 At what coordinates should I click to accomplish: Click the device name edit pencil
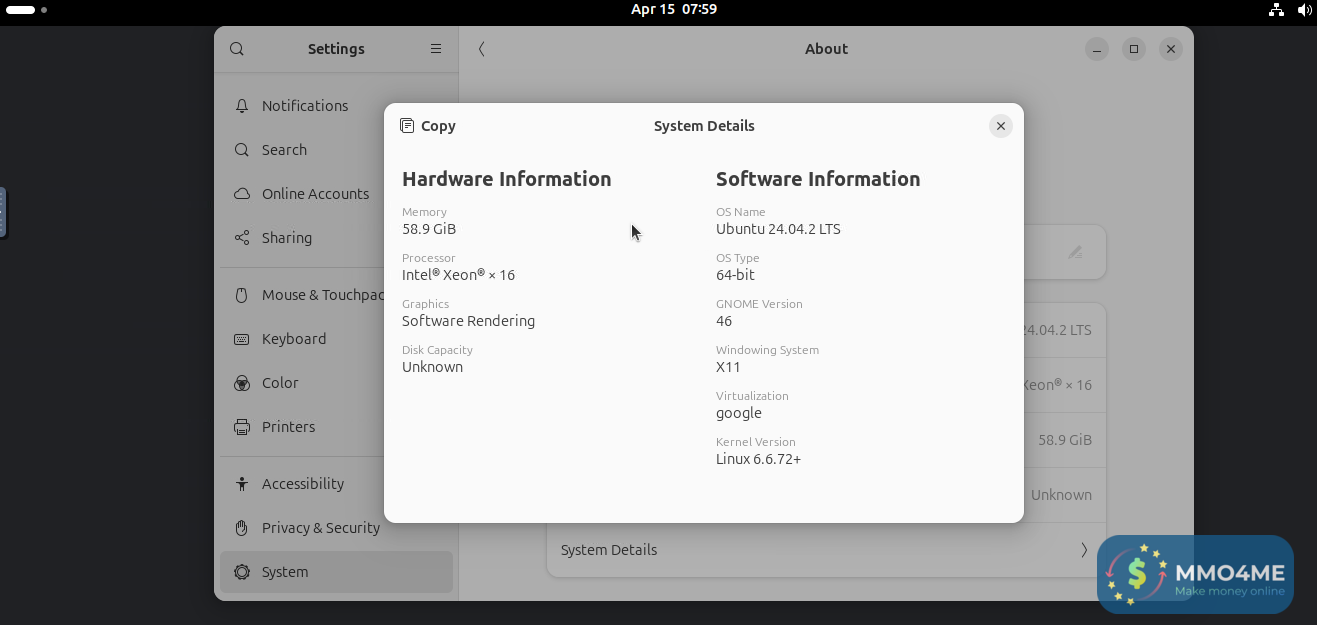pos(1075,252)
